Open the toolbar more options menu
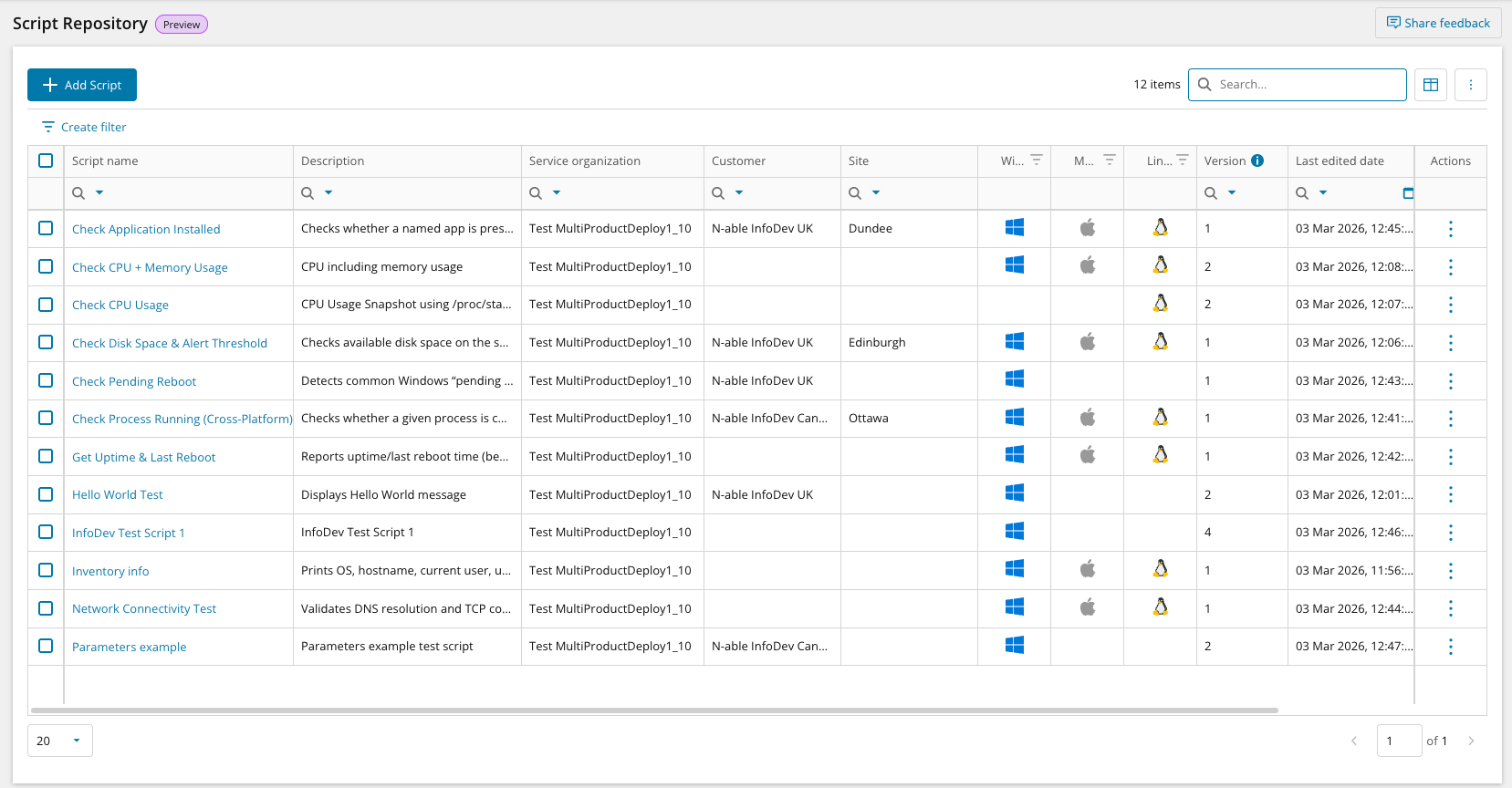 coord(1470,85)
